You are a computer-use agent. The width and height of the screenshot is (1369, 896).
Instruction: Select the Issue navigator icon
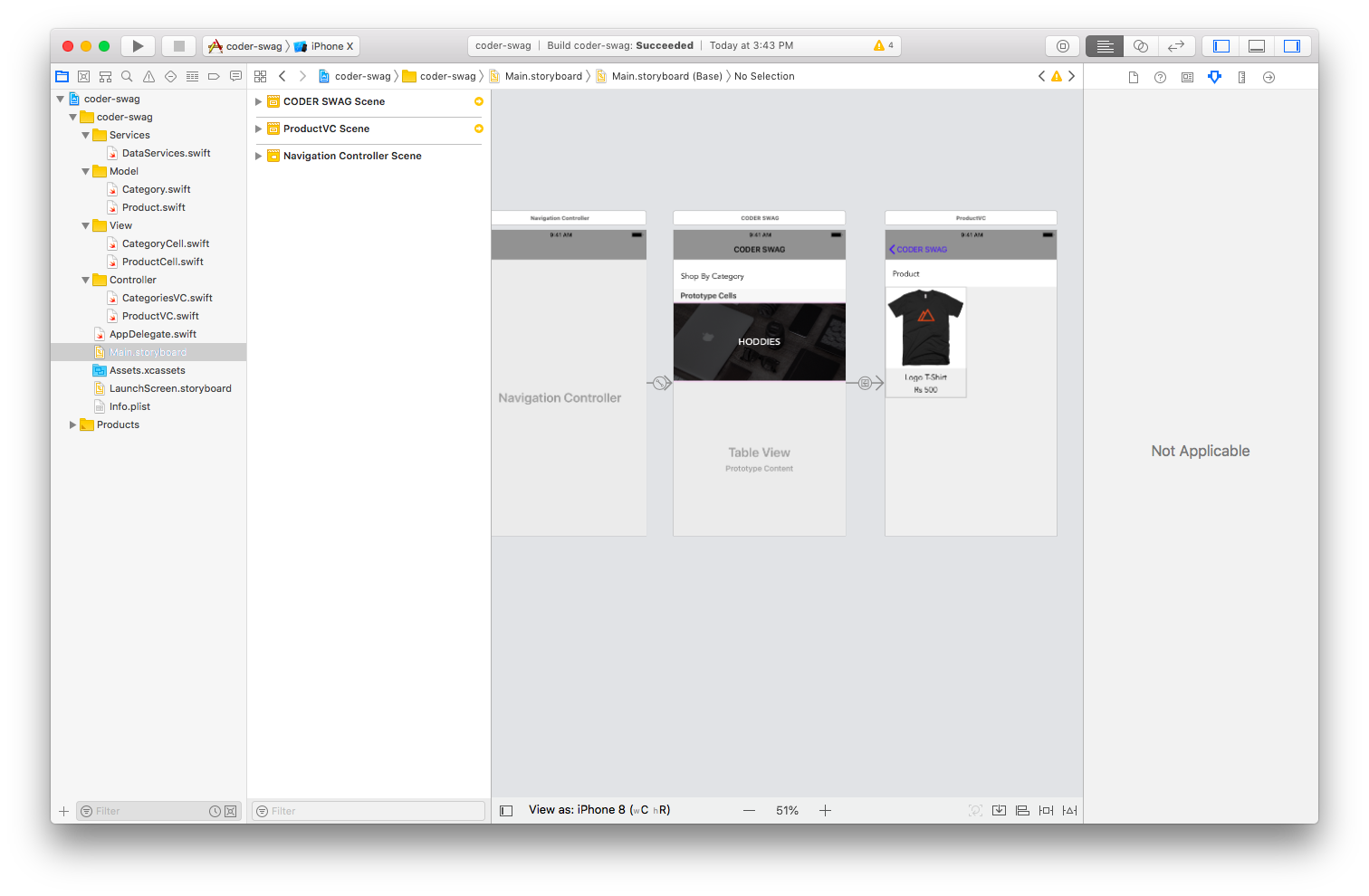148,76
